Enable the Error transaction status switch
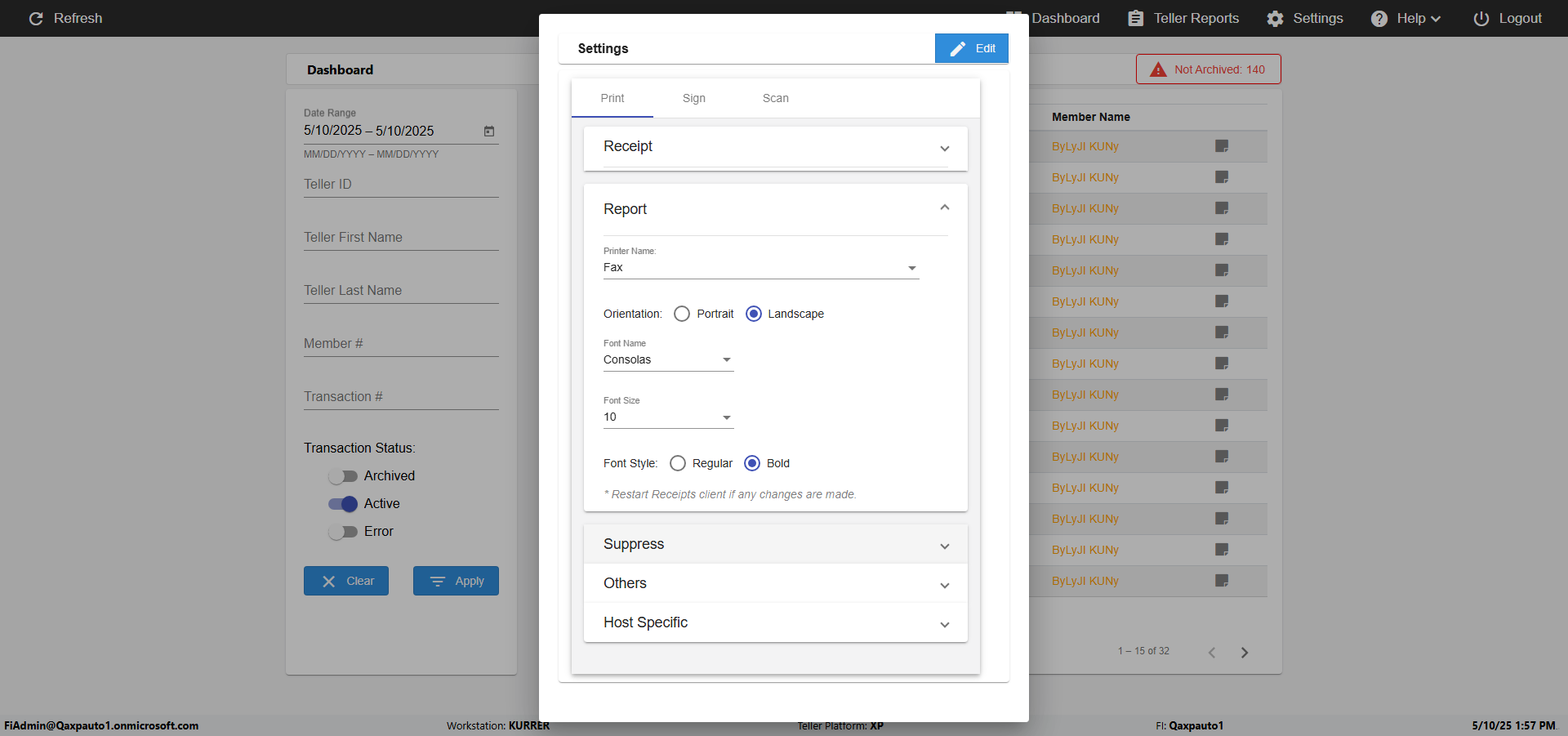The width and height of the screenshot is (1568, 736). coord(343,532)
